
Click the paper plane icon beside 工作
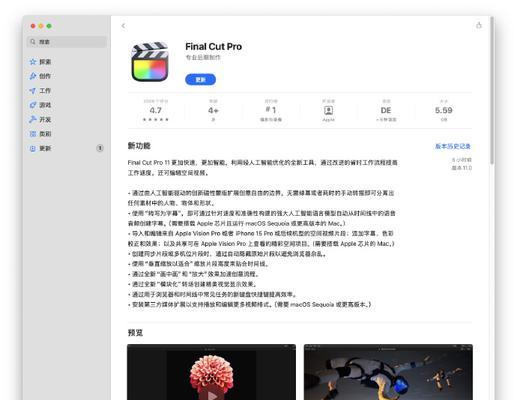[33, 90]
